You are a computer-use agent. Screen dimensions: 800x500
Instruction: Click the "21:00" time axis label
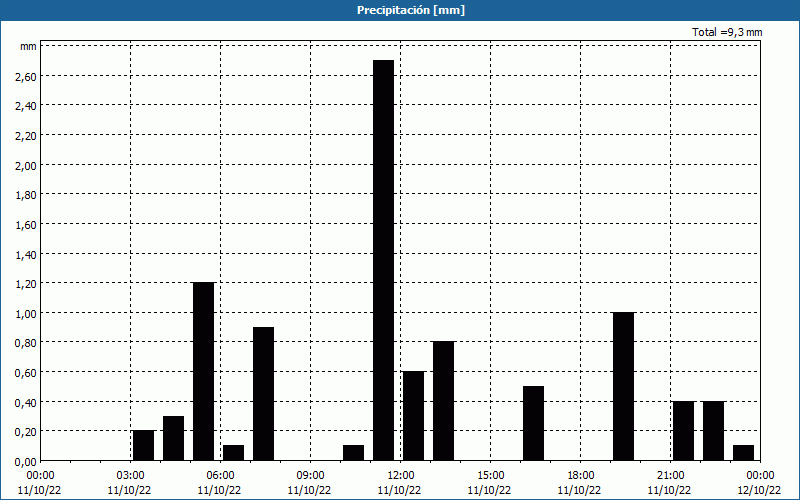click(670, 476)
